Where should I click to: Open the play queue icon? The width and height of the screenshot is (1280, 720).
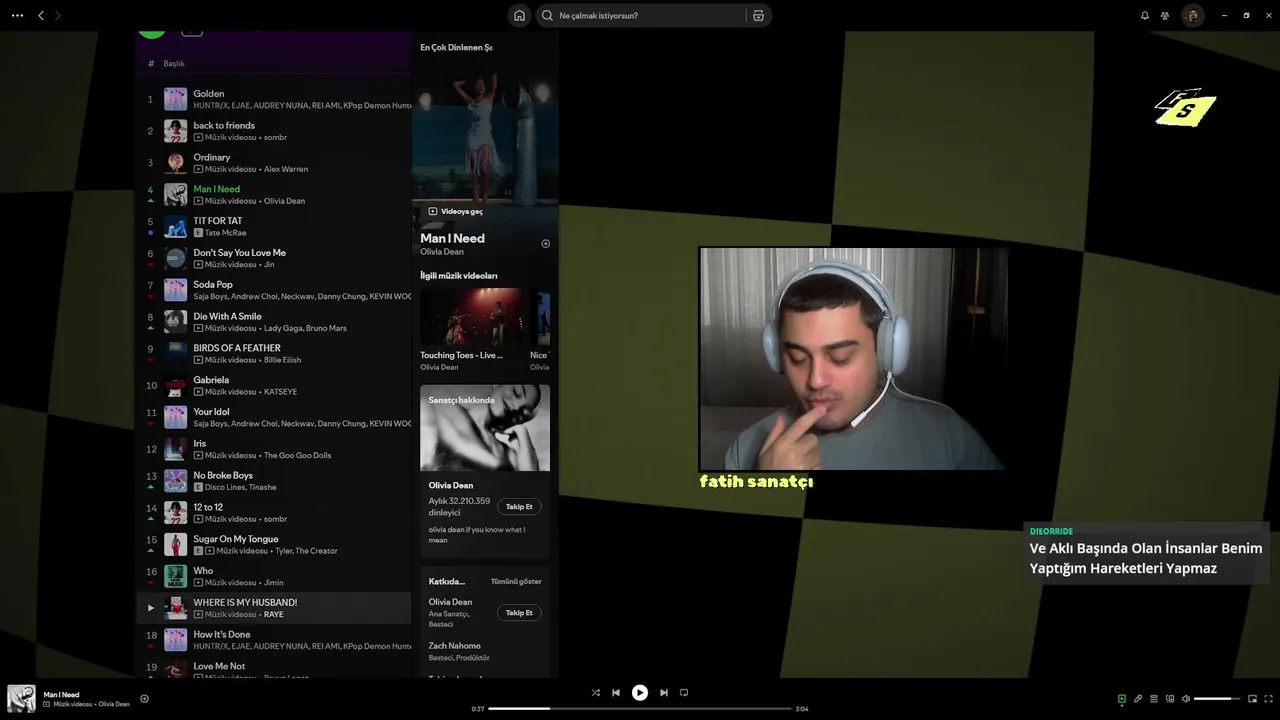tap(1154, 699)
